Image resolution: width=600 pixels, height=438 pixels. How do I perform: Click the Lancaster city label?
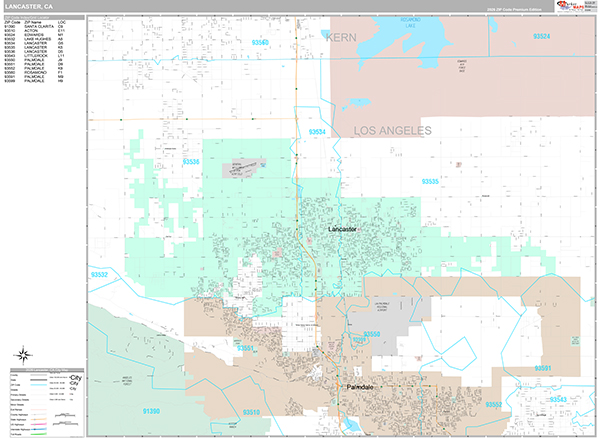click(342, 229)
